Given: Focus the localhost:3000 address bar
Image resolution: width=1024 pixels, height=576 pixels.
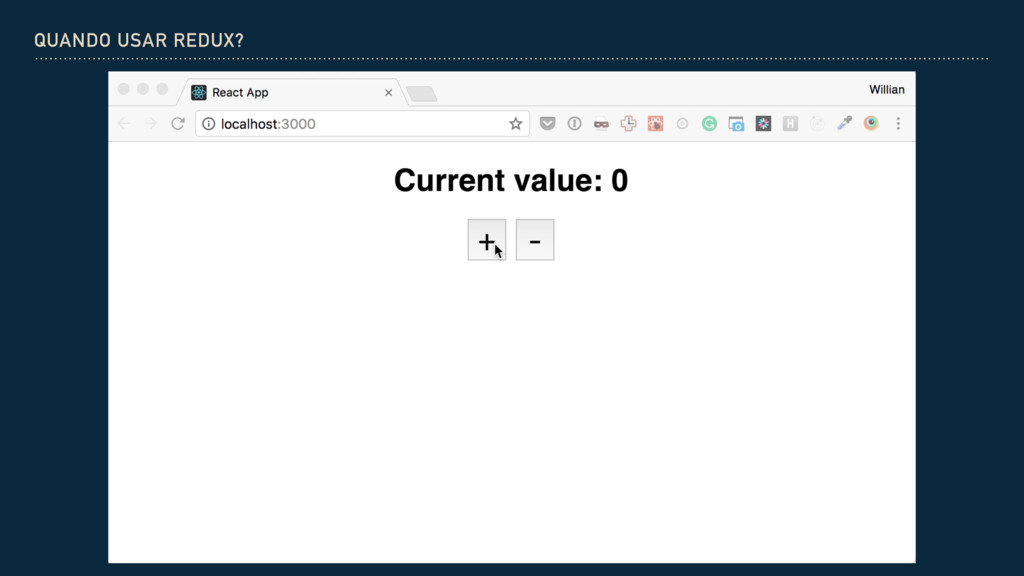Looking at the screenshot, I should click(x=362, y=123).
